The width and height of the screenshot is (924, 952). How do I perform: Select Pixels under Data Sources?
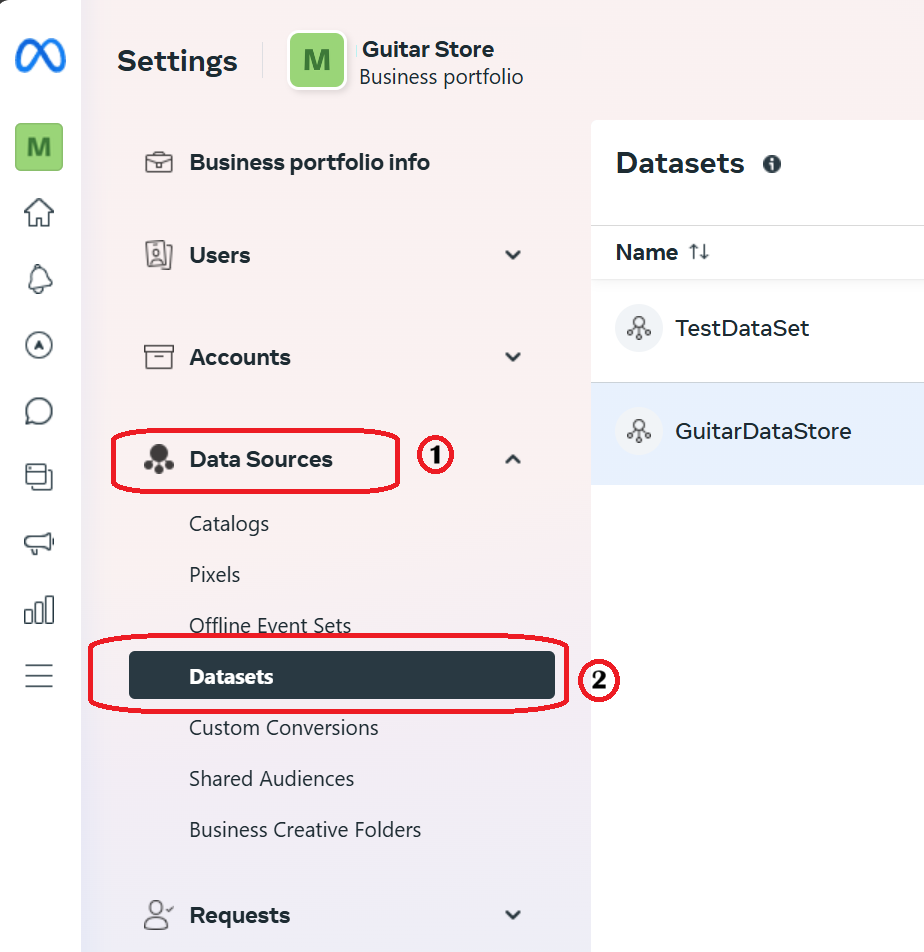coord(214,574)
